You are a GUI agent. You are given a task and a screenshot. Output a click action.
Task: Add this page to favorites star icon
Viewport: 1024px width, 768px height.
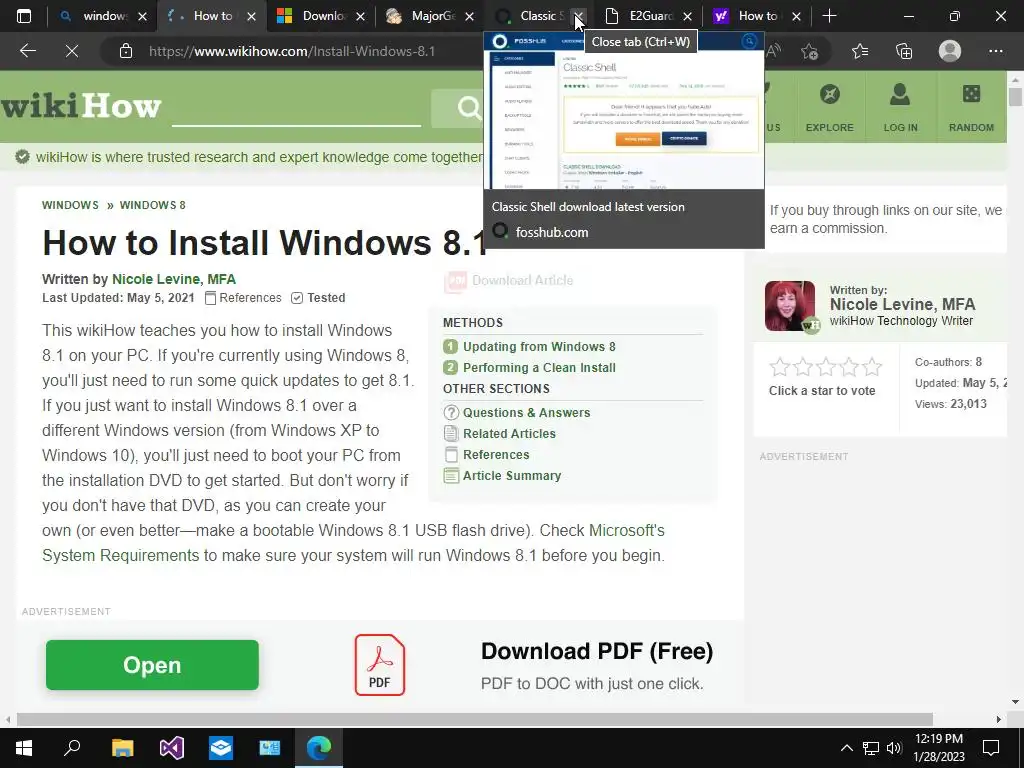coord(810,51)
